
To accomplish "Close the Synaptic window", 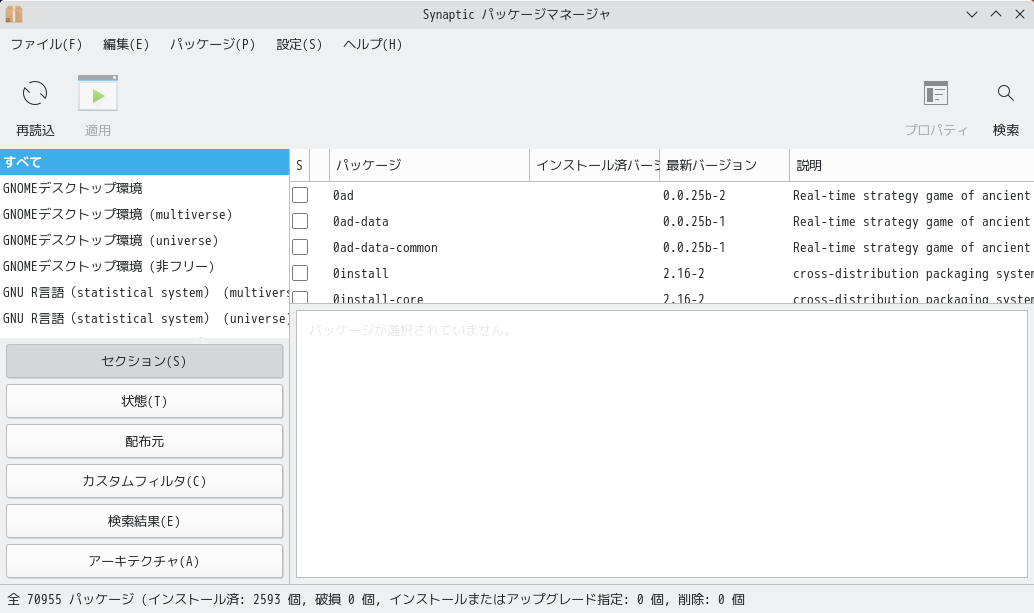I will click(x=1019, y=14).
